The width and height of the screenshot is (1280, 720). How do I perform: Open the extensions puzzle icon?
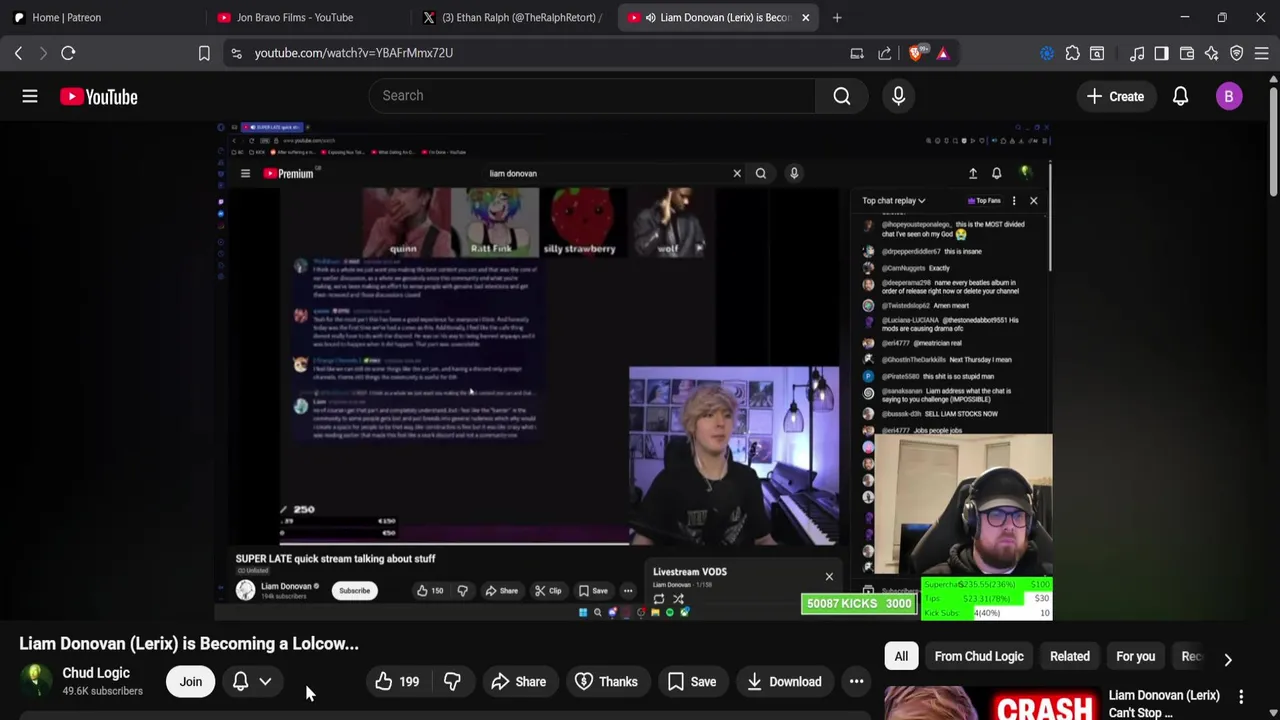click(1072, 53)
